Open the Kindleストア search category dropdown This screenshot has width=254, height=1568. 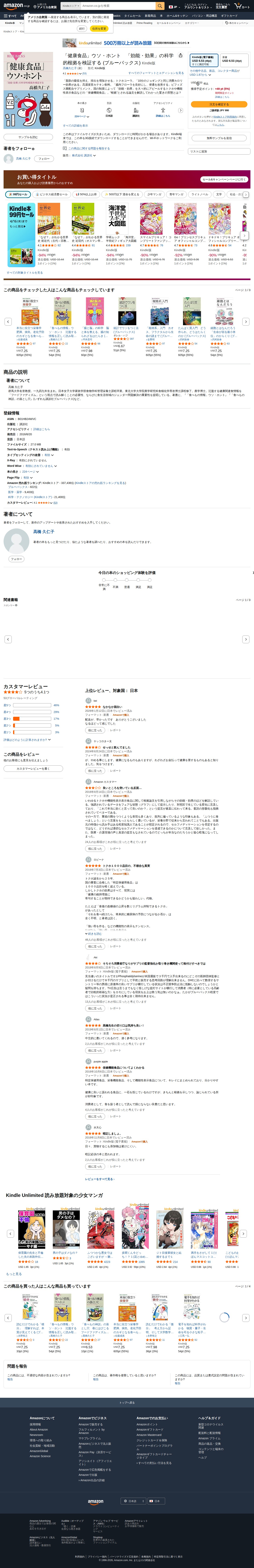(x=70, y=6)
